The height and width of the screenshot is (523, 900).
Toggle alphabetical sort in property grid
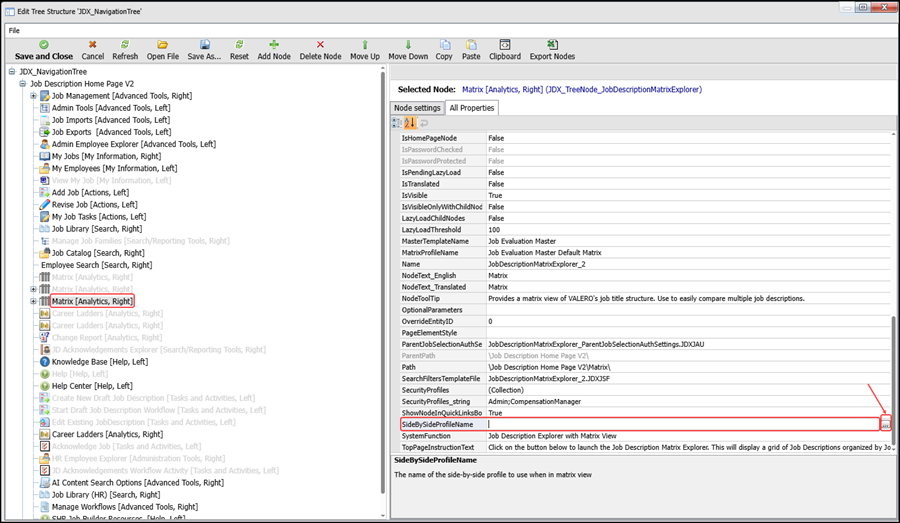coord(410,123)
